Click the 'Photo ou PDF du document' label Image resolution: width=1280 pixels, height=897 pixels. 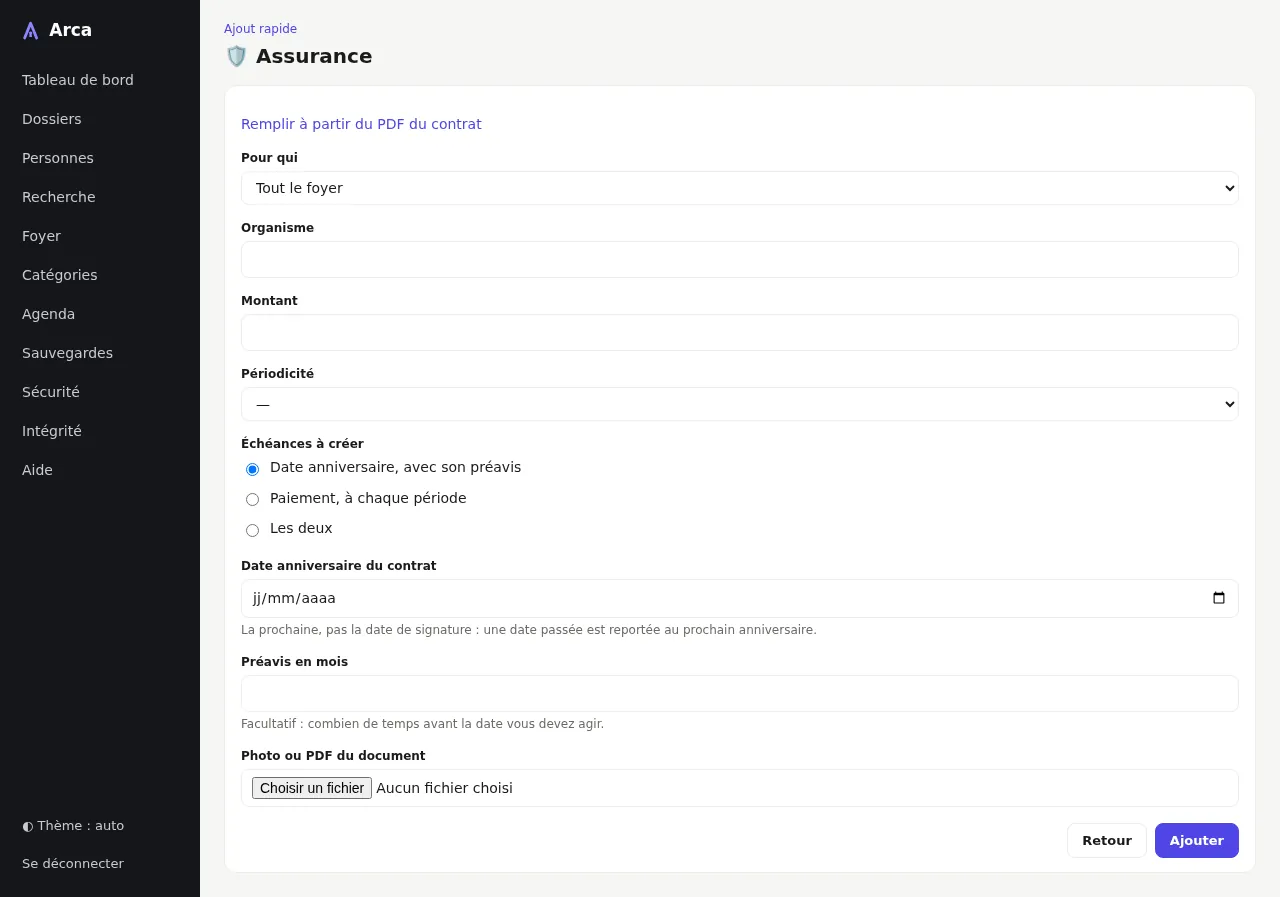(x=333, y=756)
